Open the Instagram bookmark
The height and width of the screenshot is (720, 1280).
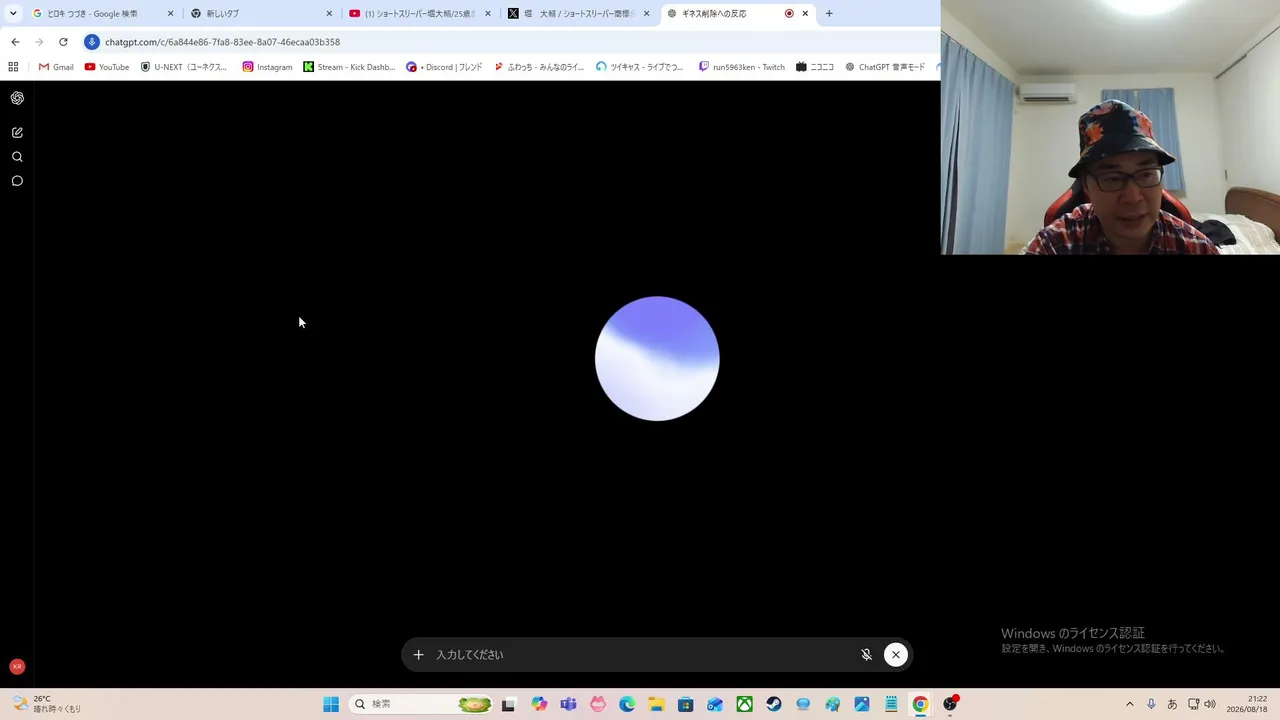[x=267, y=67]
